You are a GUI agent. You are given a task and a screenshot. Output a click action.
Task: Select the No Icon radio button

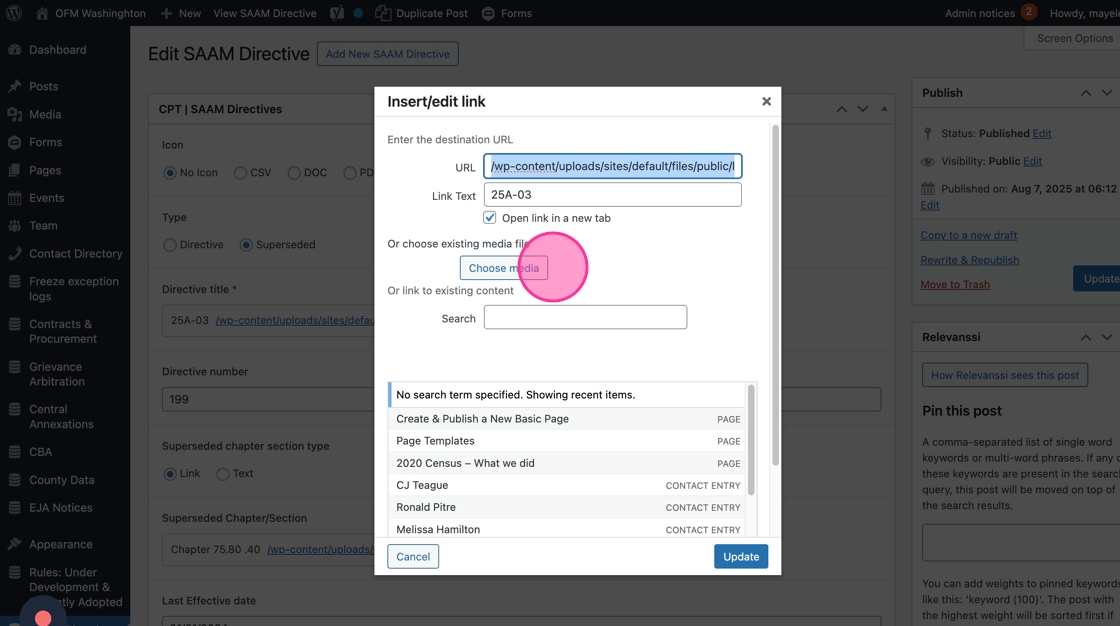pos(170,173)
